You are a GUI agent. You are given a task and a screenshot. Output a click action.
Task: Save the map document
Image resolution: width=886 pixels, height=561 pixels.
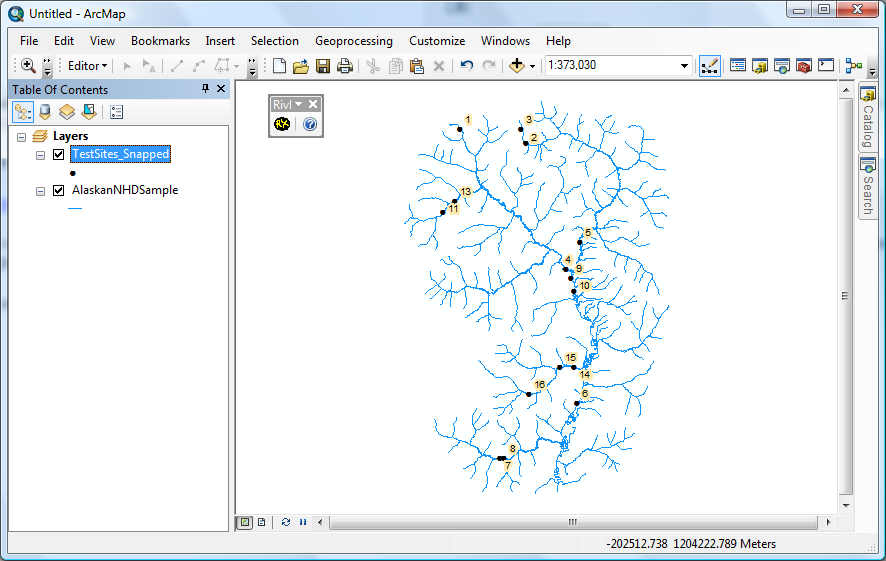[323, 66]
